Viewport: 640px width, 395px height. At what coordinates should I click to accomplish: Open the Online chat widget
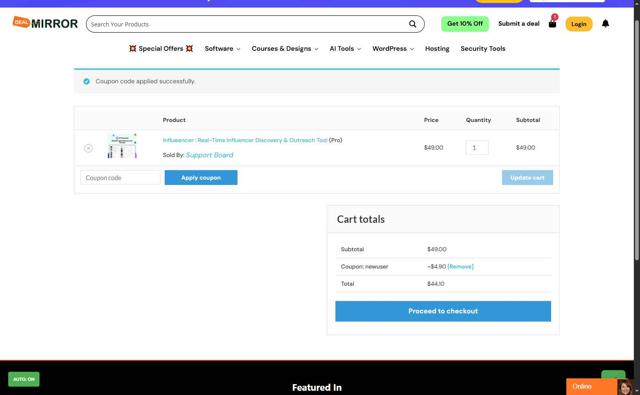point(591,386)
